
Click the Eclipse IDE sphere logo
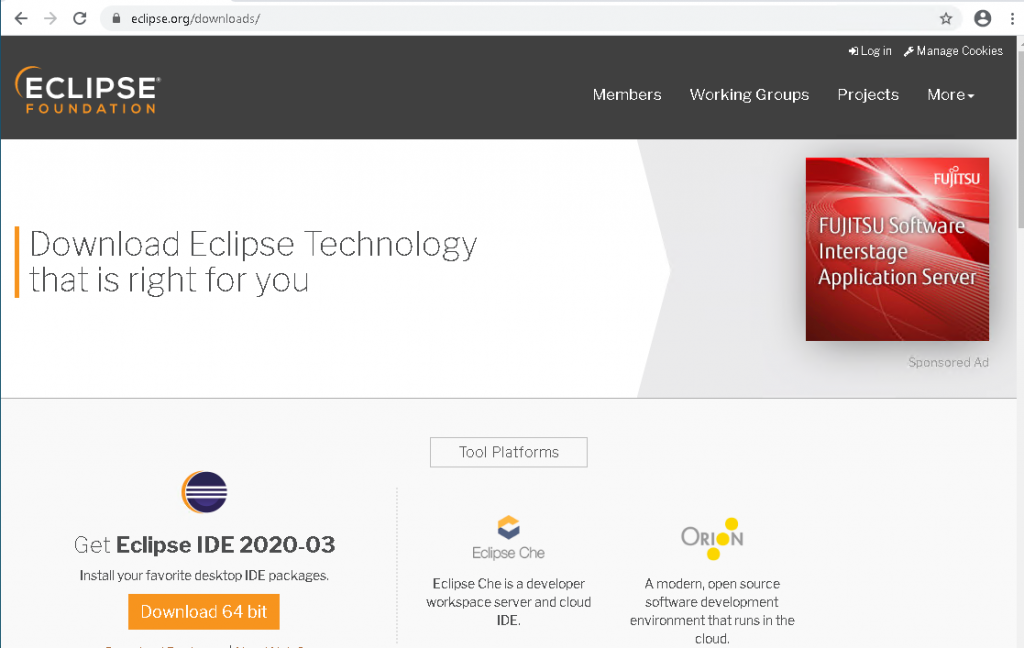tap(204, 492)
